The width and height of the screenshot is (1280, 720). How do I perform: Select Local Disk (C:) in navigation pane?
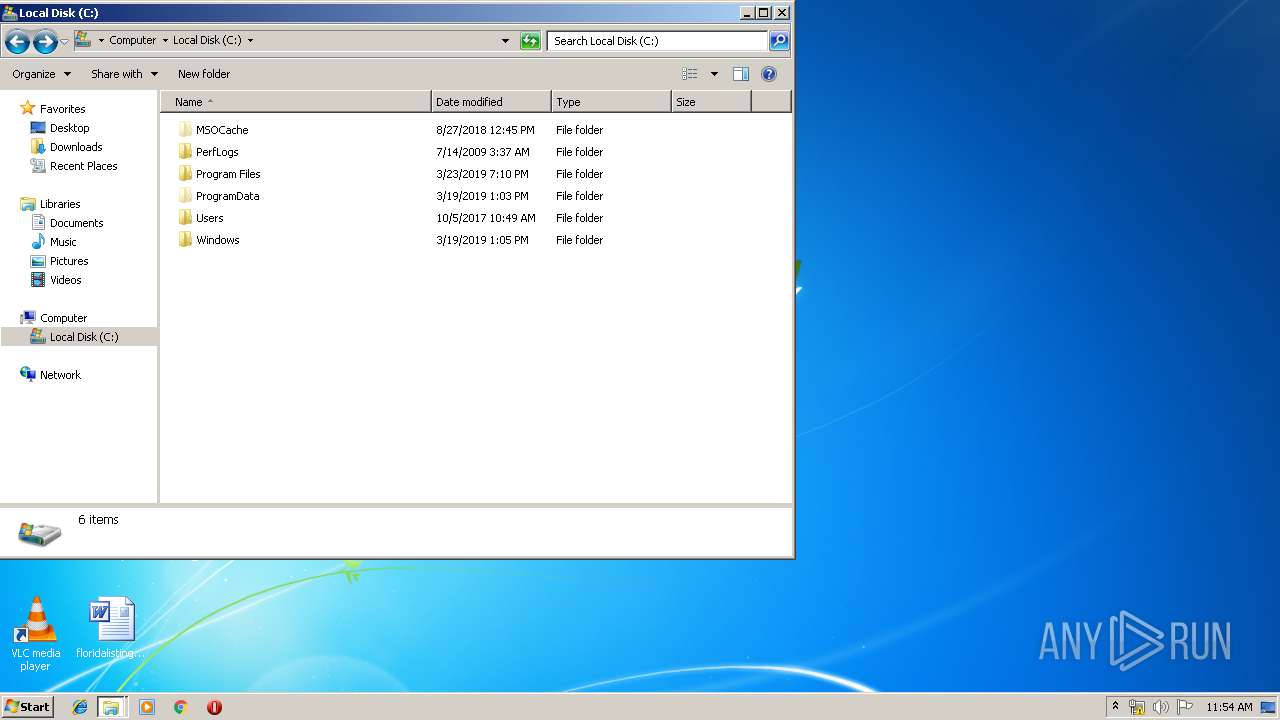(x=79, y=337)
